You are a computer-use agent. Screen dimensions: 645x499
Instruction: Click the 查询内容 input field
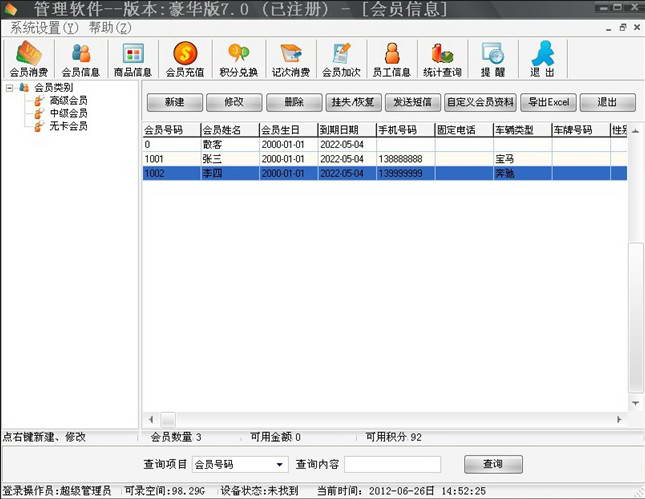[x=392, y=464]
